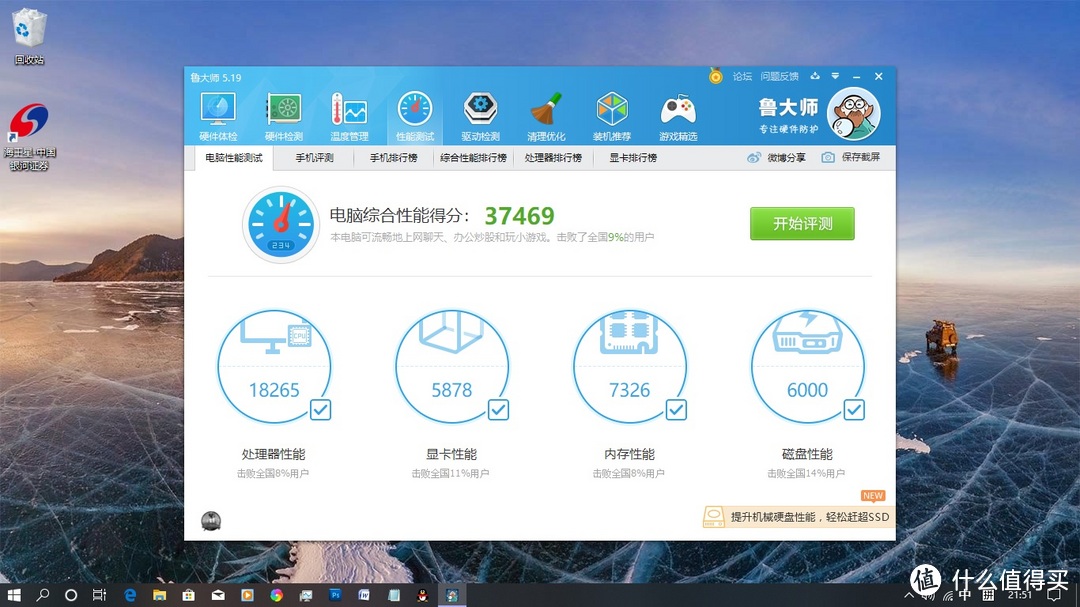
Task: Open 论坛 forum link
Action: (x=742, y=76)
